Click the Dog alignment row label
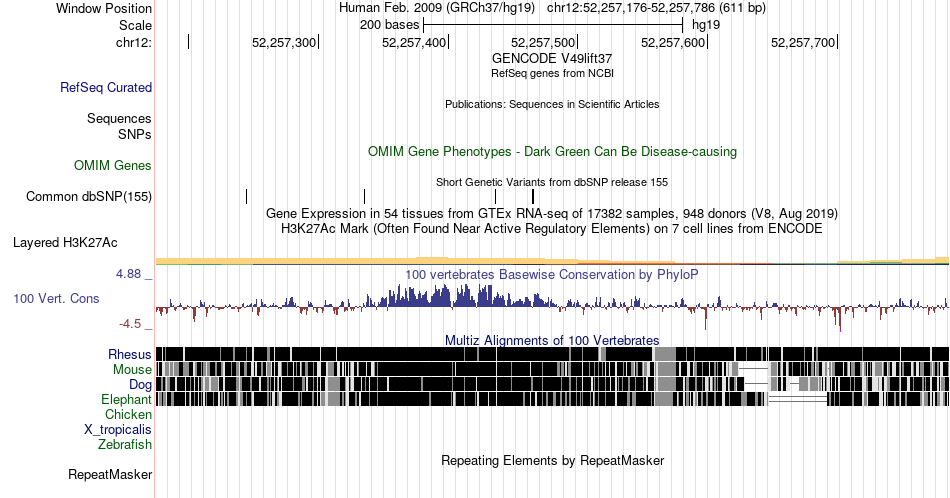This screenshot has height=498, width=950. pos(140,384)
